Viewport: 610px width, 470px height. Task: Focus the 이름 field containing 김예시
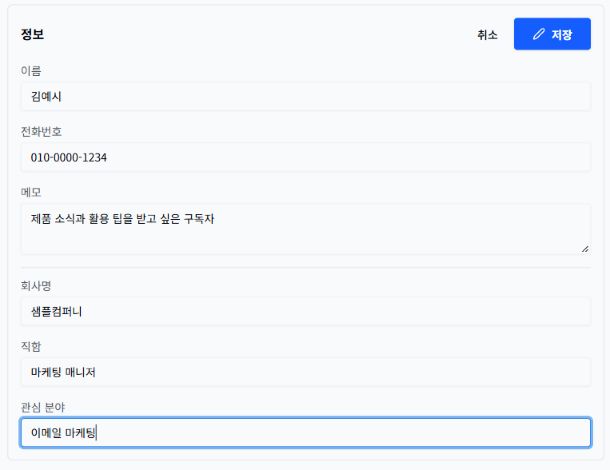click(x=305, y=96)
